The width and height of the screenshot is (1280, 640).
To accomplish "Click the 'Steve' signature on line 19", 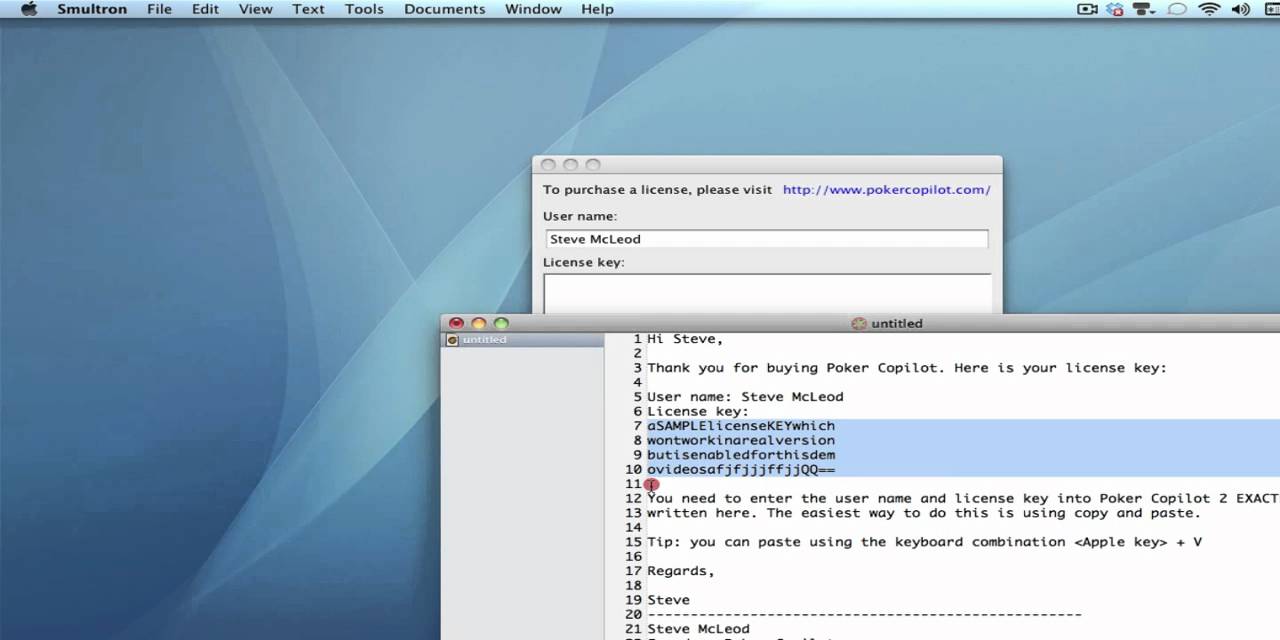I will coord(668,600).
